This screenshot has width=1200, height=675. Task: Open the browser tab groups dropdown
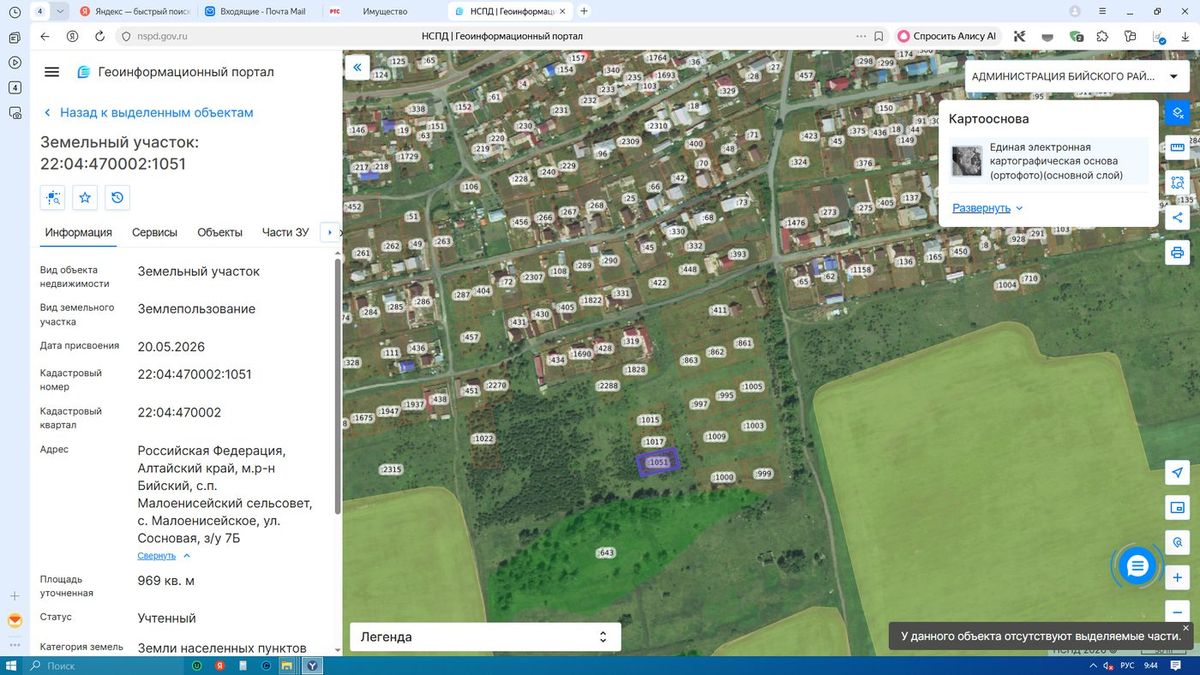61,11
